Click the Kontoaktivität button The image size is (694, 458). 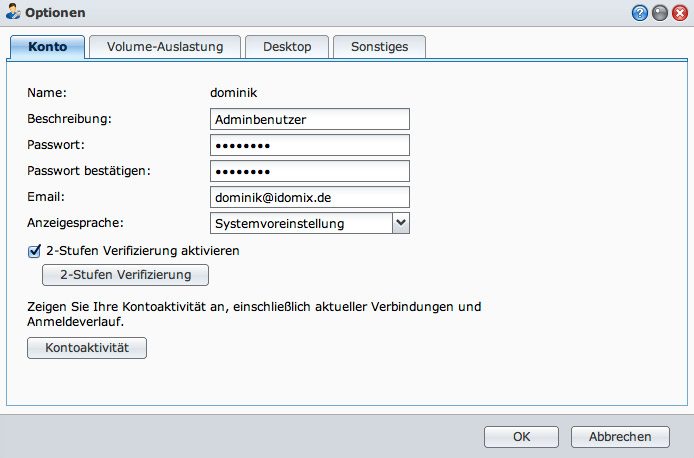(x=87, y=348)
